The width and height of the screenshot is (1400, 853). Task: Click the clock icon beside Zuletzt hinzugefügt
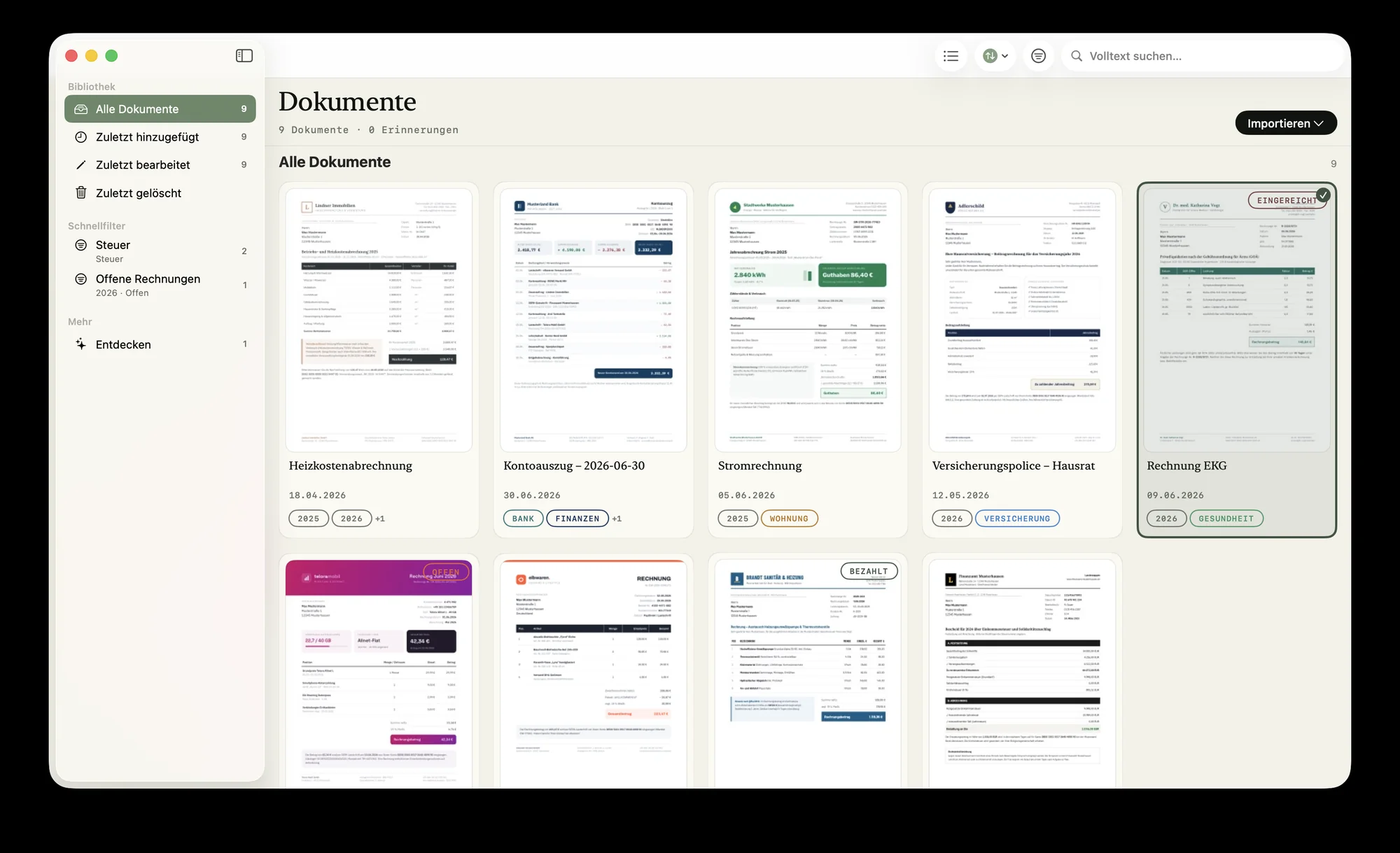(x=81, y=137)
